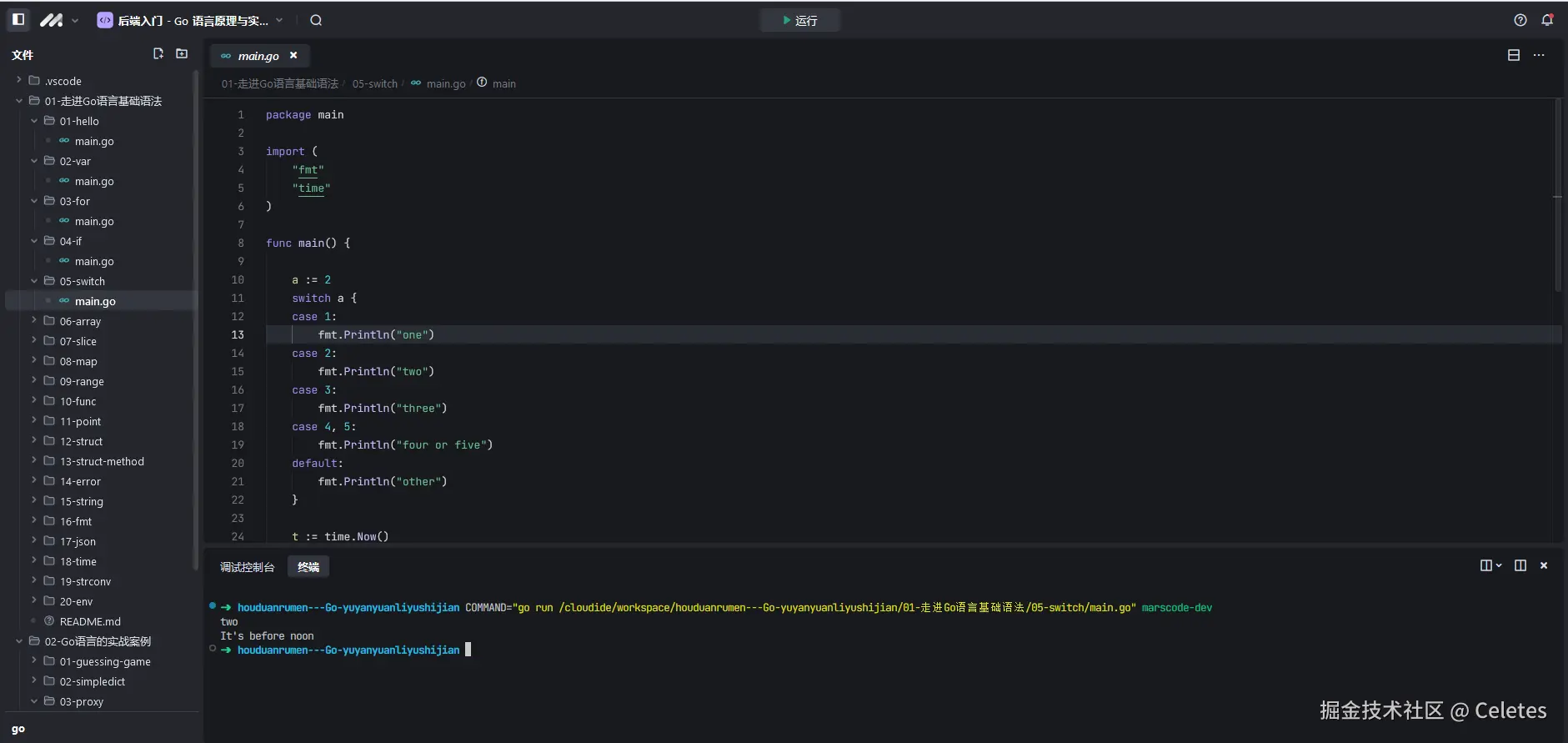Create a new file in explorer
Image resolution: width=1568 pixels, height=743 pixels.
[158, 54]
